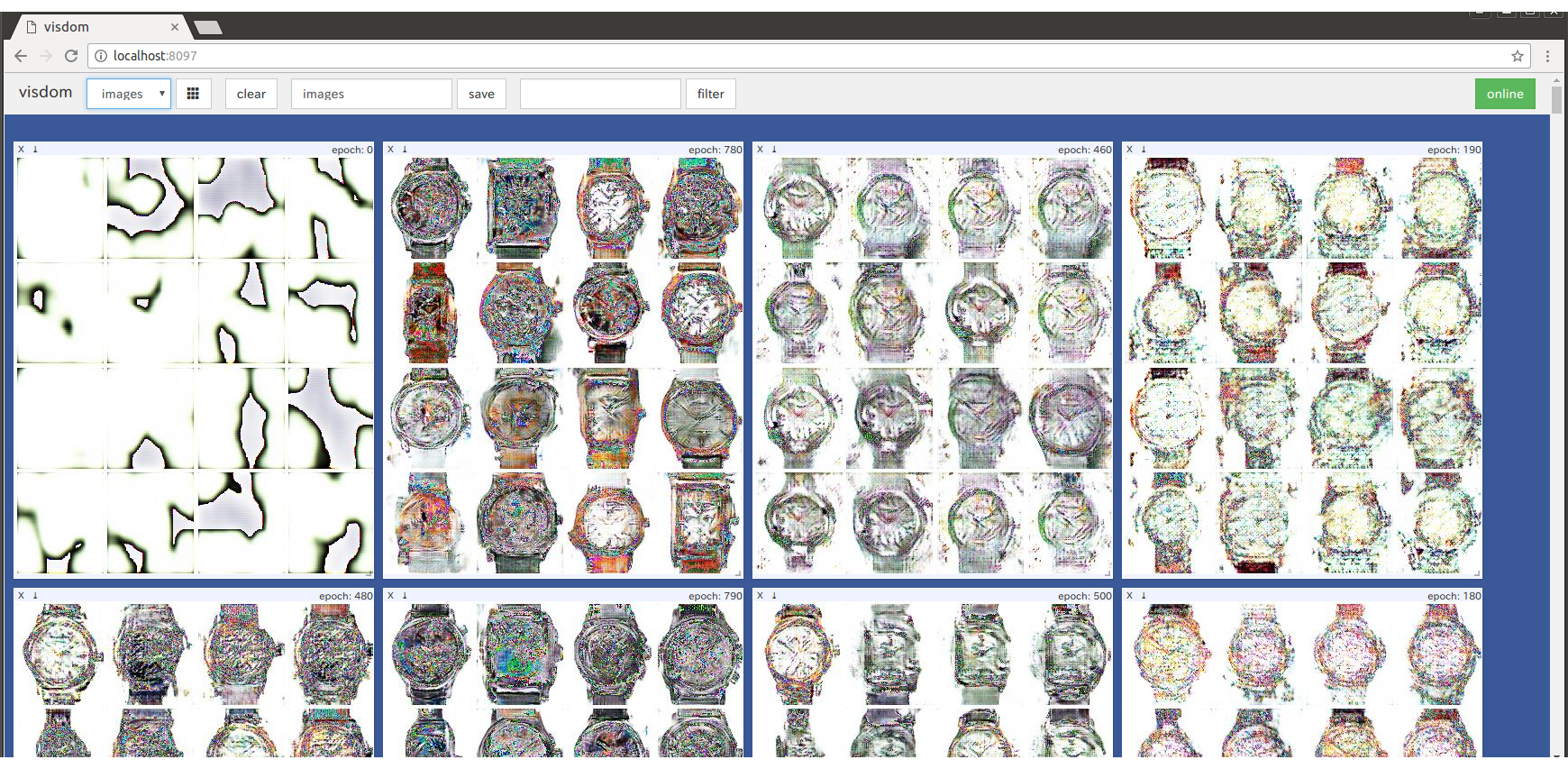
Task: View site information icon in address bar
Action: tap(101, 56)
